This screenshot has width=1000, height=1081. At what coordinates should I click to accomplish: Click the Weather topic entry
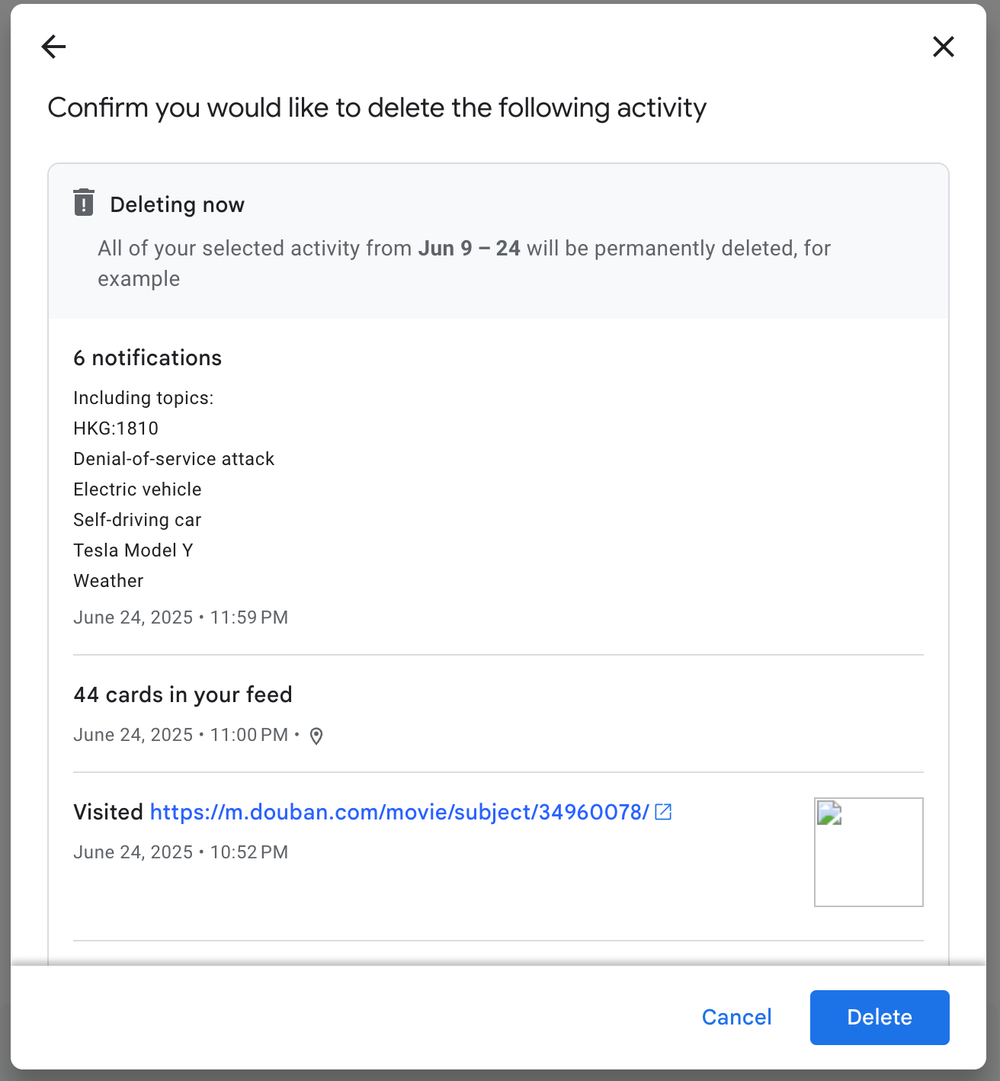108,581
